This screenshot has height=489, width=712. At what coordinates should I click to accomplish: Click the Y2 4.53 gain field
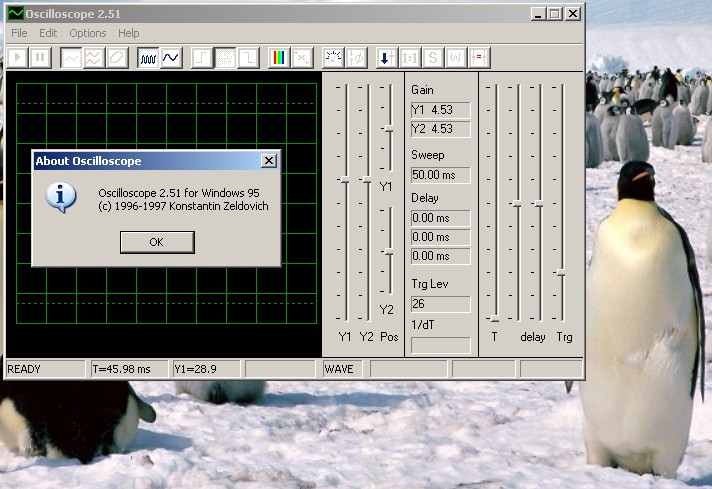click(x=440, y=129)
